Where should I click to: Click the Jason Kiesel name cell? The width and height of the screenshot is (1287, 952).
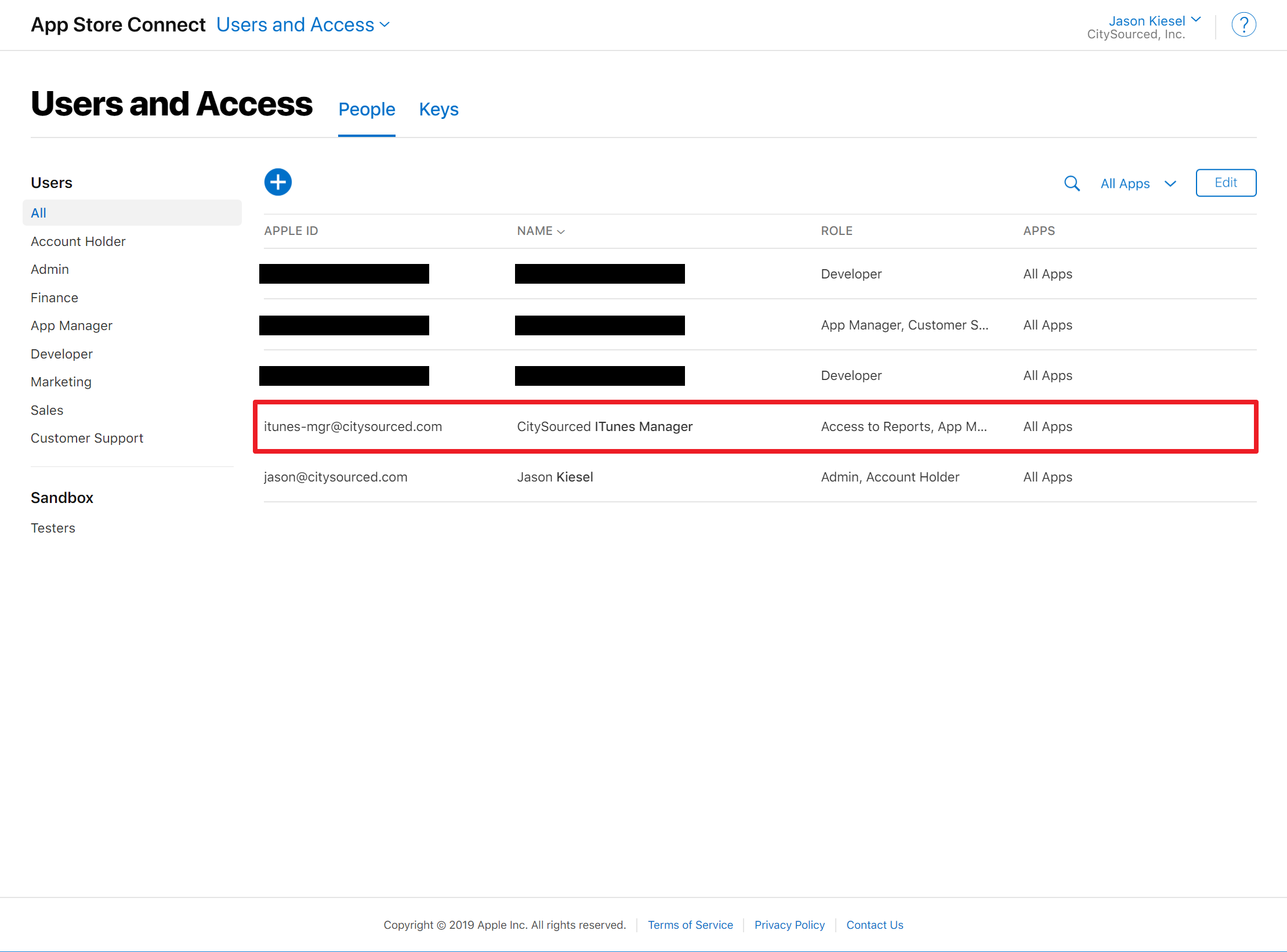point(554,477)
